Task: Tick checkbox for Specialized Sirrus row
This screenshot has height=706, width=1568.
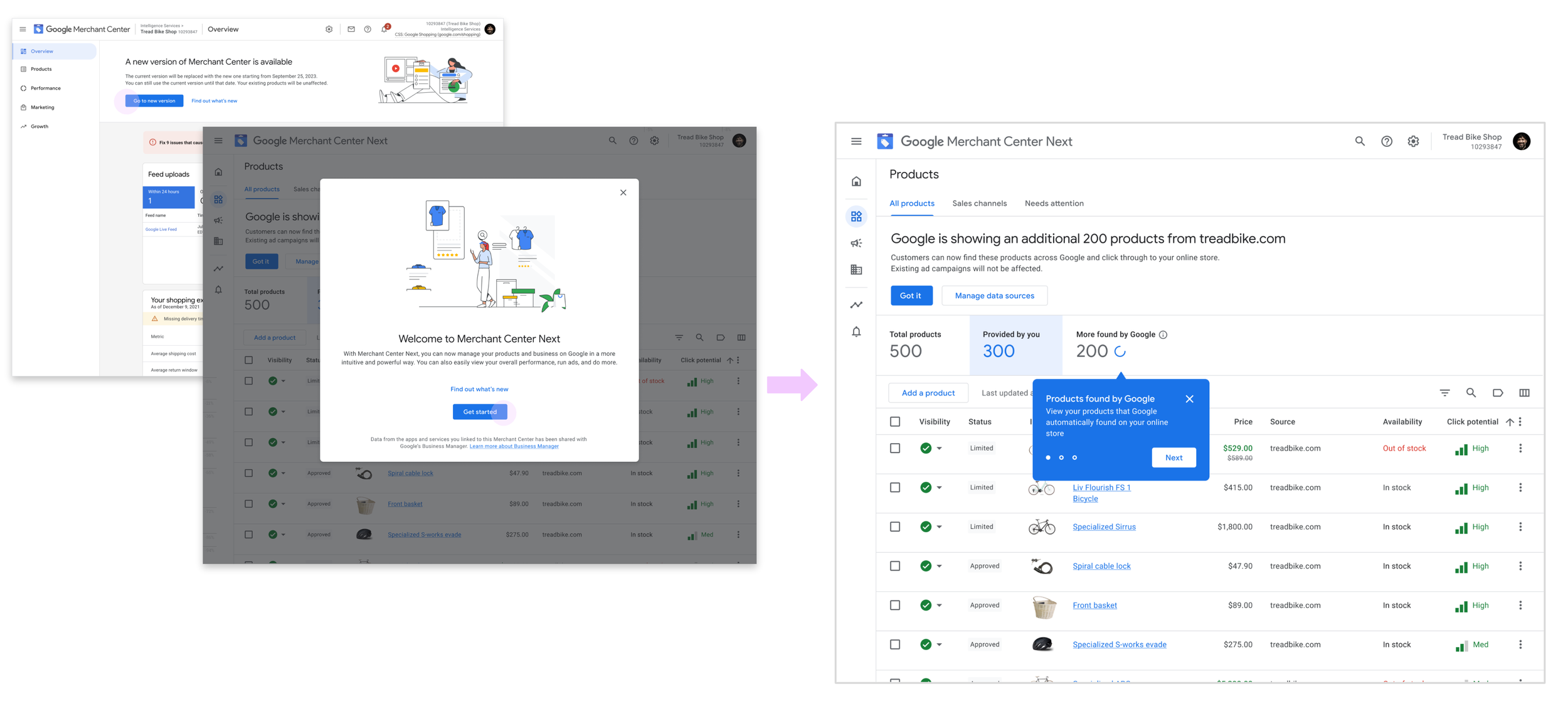Action: click(895, 527)
